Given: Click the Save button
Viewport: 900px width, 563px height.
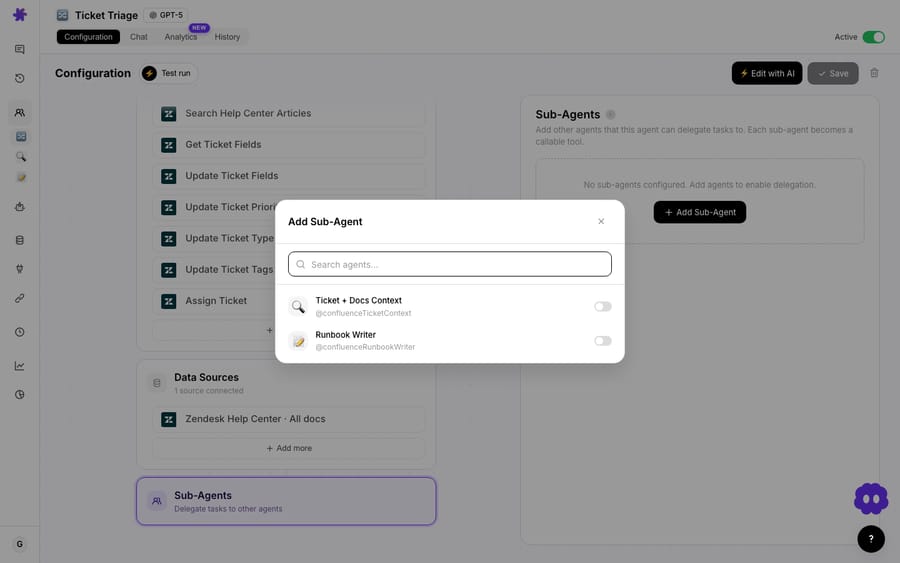Looking at the screenshot, I should point(833,73).
